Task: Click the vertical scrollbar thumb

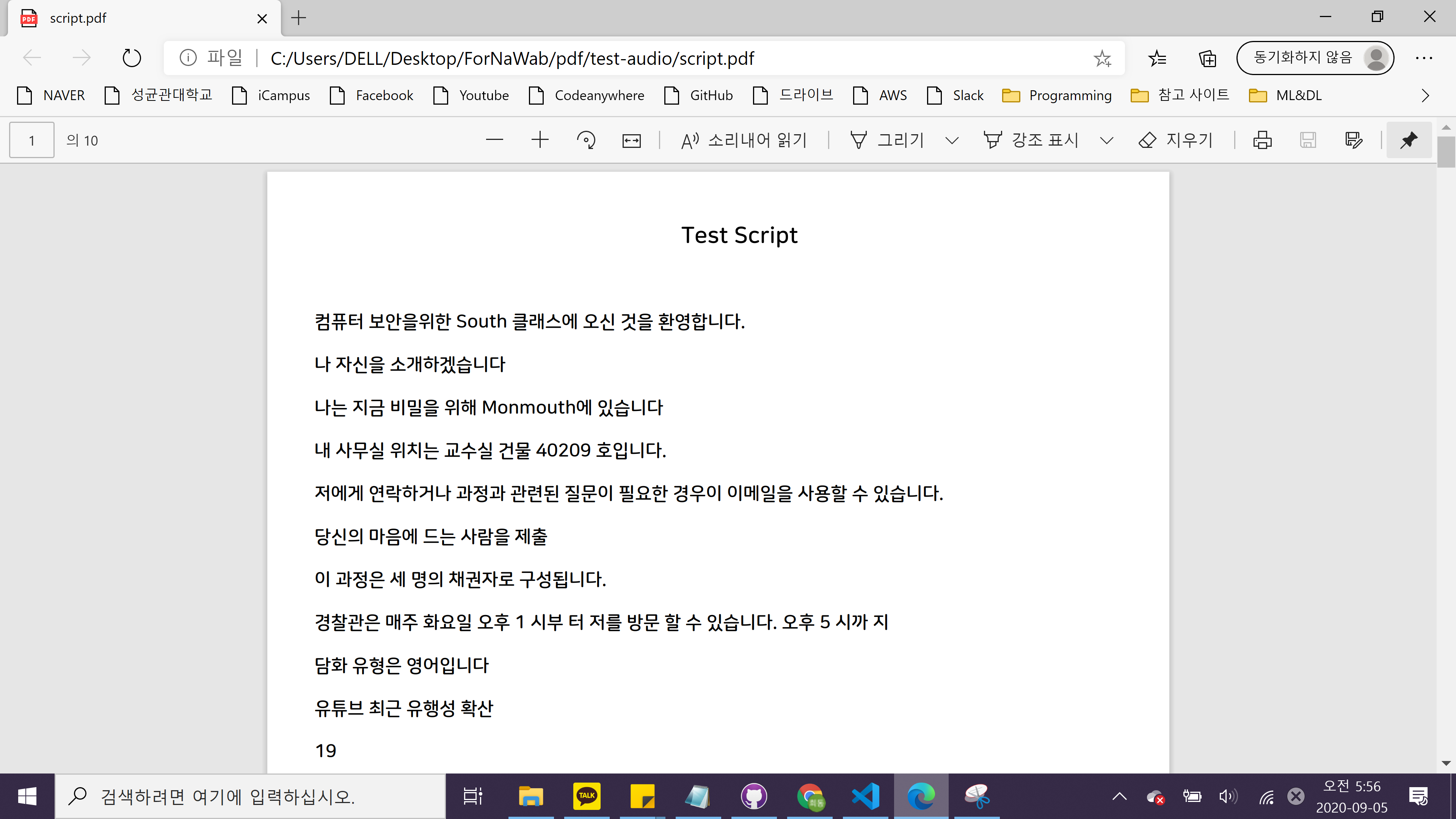Action: [x=1446, y=152]
